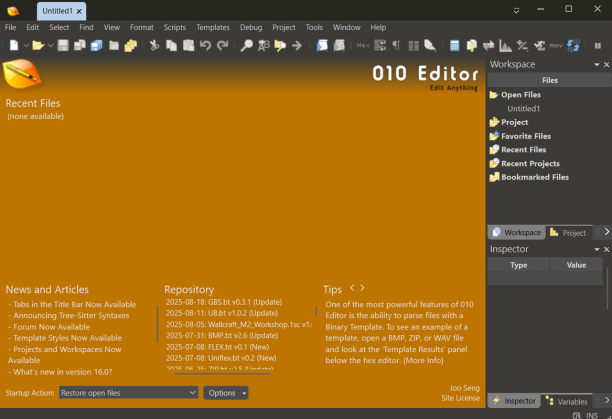This screenshot has height=419, width=612.
Task: Open the Options dropdown button
Action: 226,393
